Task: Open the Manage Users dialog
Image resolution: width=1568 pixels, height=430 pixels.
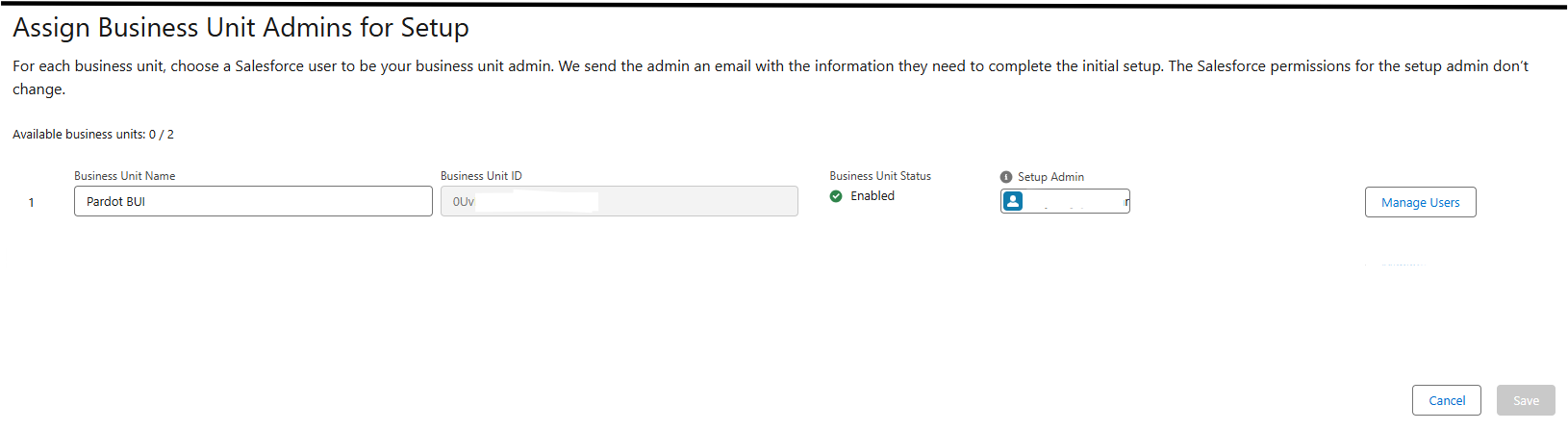Action: click(x=1420, y=202)
